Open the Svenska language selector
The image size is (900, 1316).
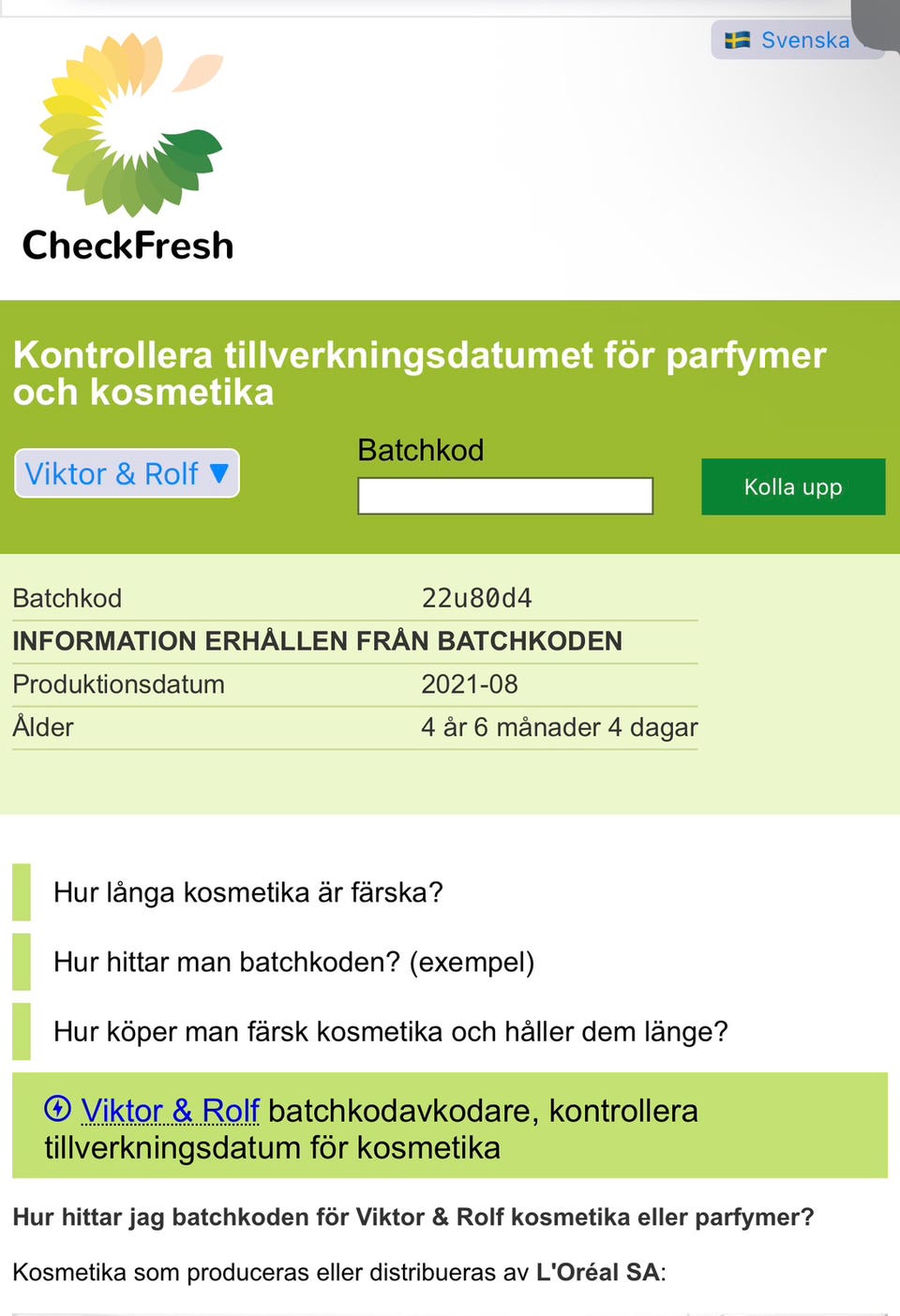click(803, 40)
